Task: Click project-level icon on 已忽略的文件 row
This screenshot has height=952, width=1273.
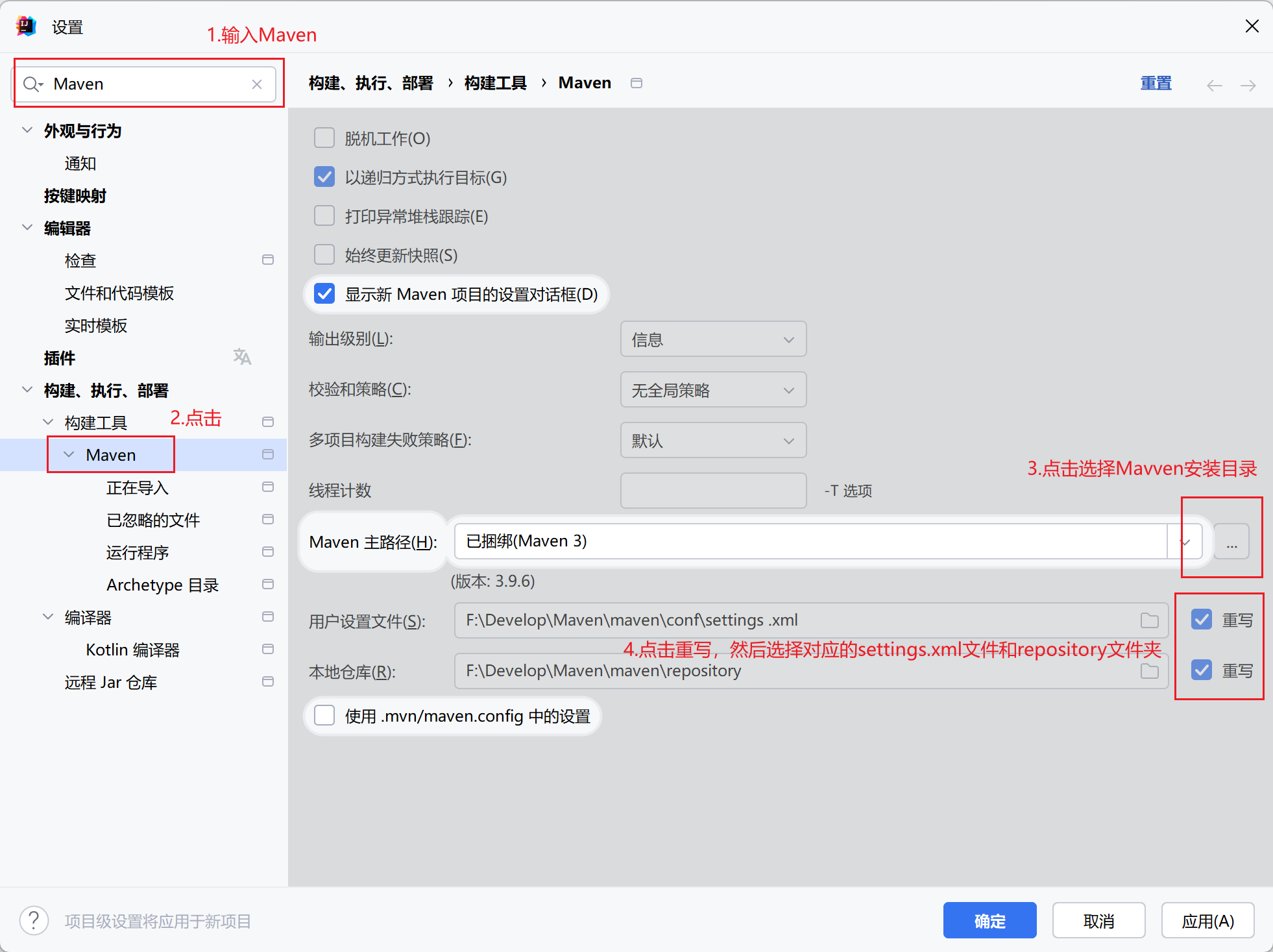Action: click(x=268, y=519)
